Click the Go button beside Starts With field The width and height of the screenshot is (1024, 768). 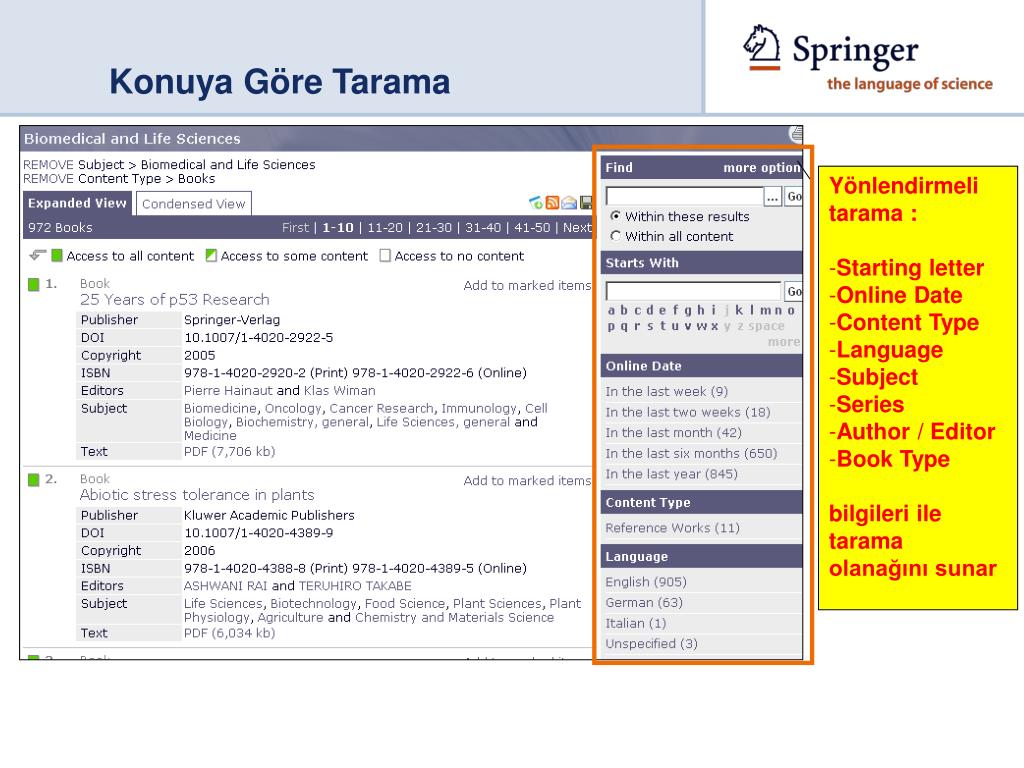click(793, 291)
